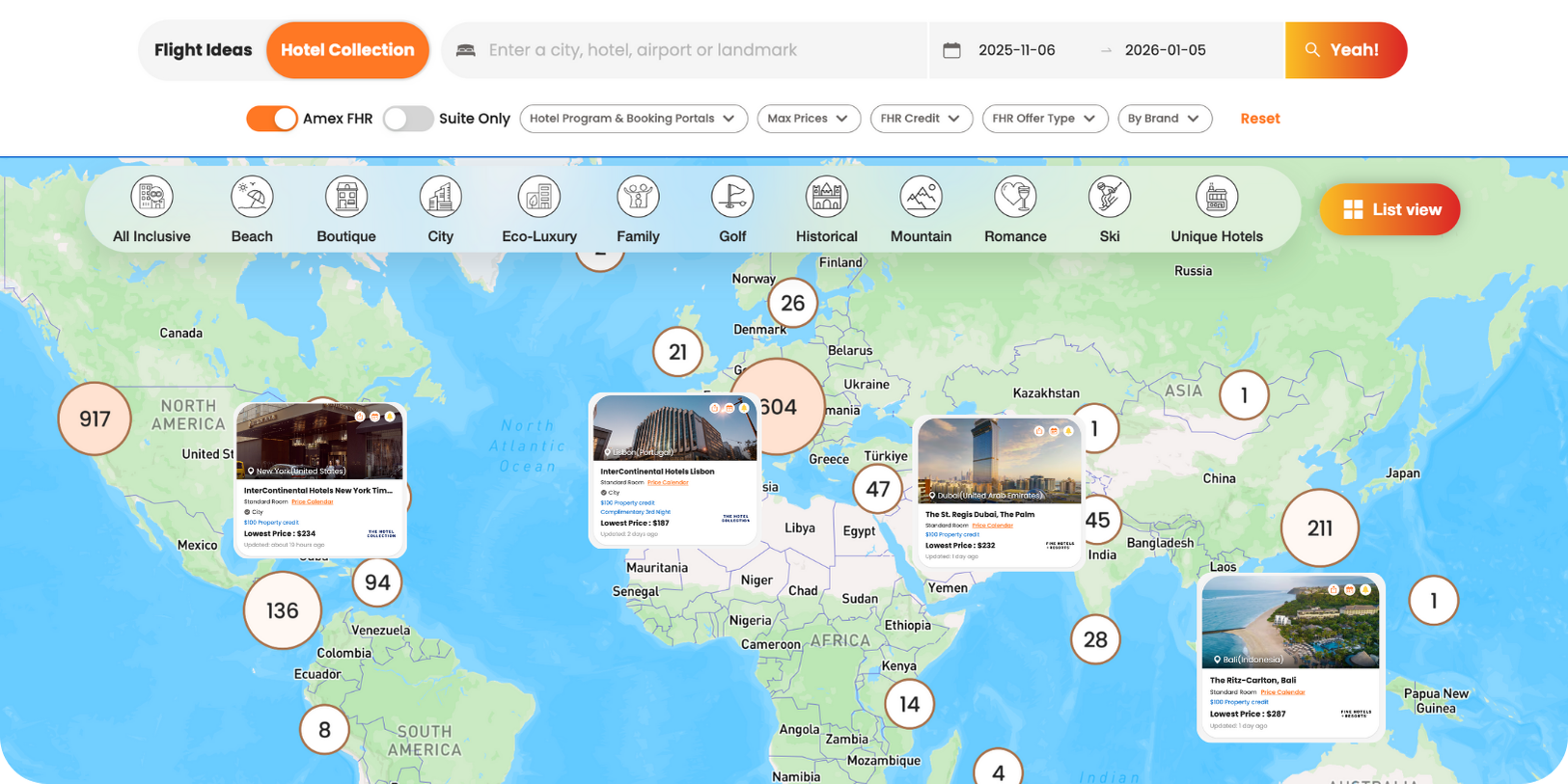Open the 917 hotel cluster in North America
The height and width of the screenshot is (784, 1568).
pos(95,419)
